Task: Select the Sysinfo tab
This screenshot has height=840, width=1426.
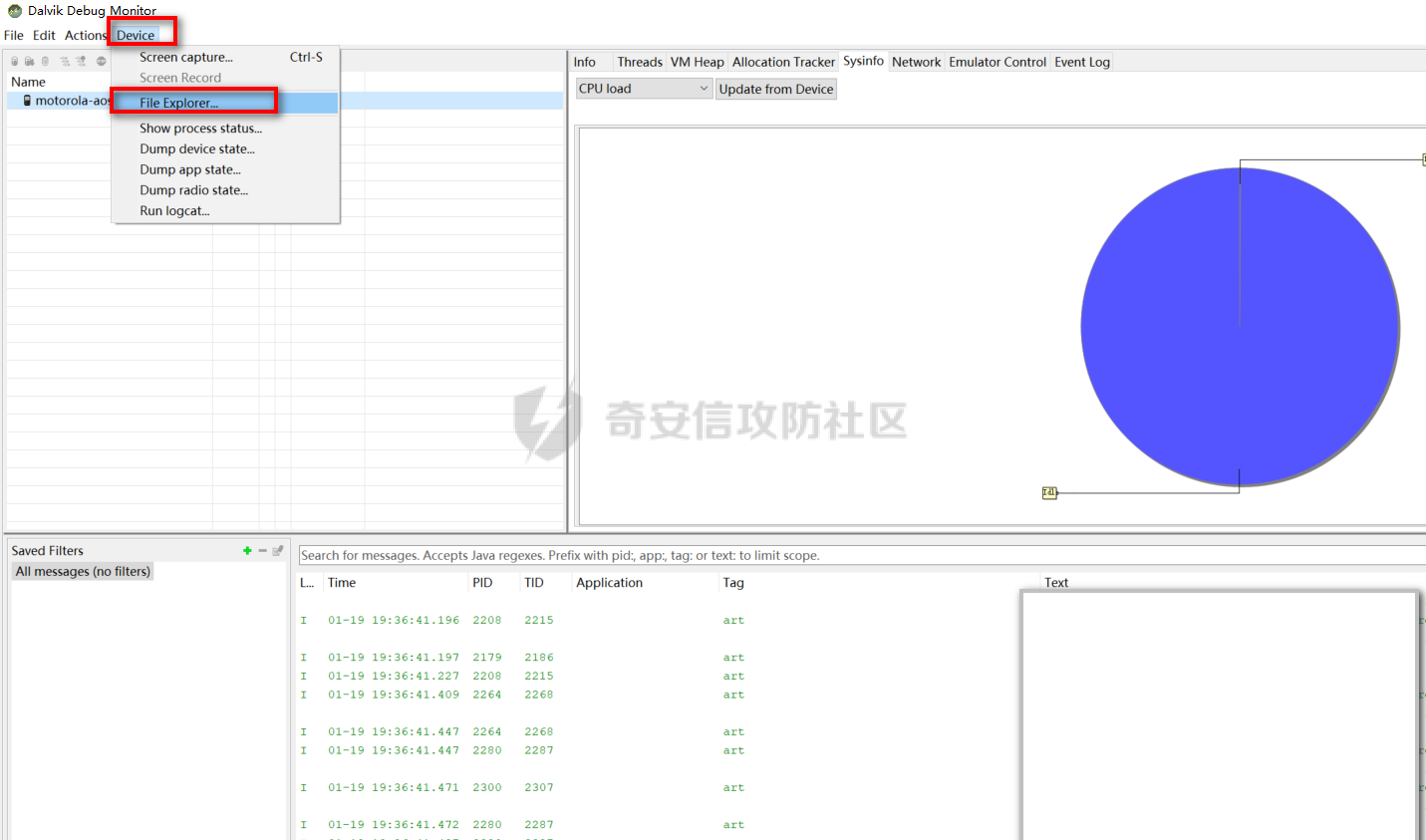Action: 863,61
